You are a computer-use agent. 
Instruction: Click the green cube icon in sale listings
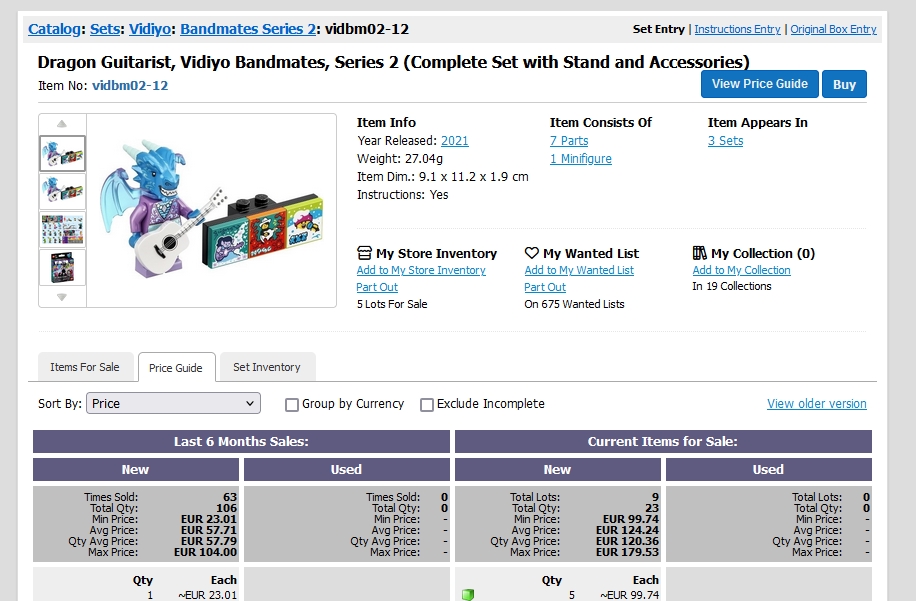pyautogui.click(x=467, y=595)
